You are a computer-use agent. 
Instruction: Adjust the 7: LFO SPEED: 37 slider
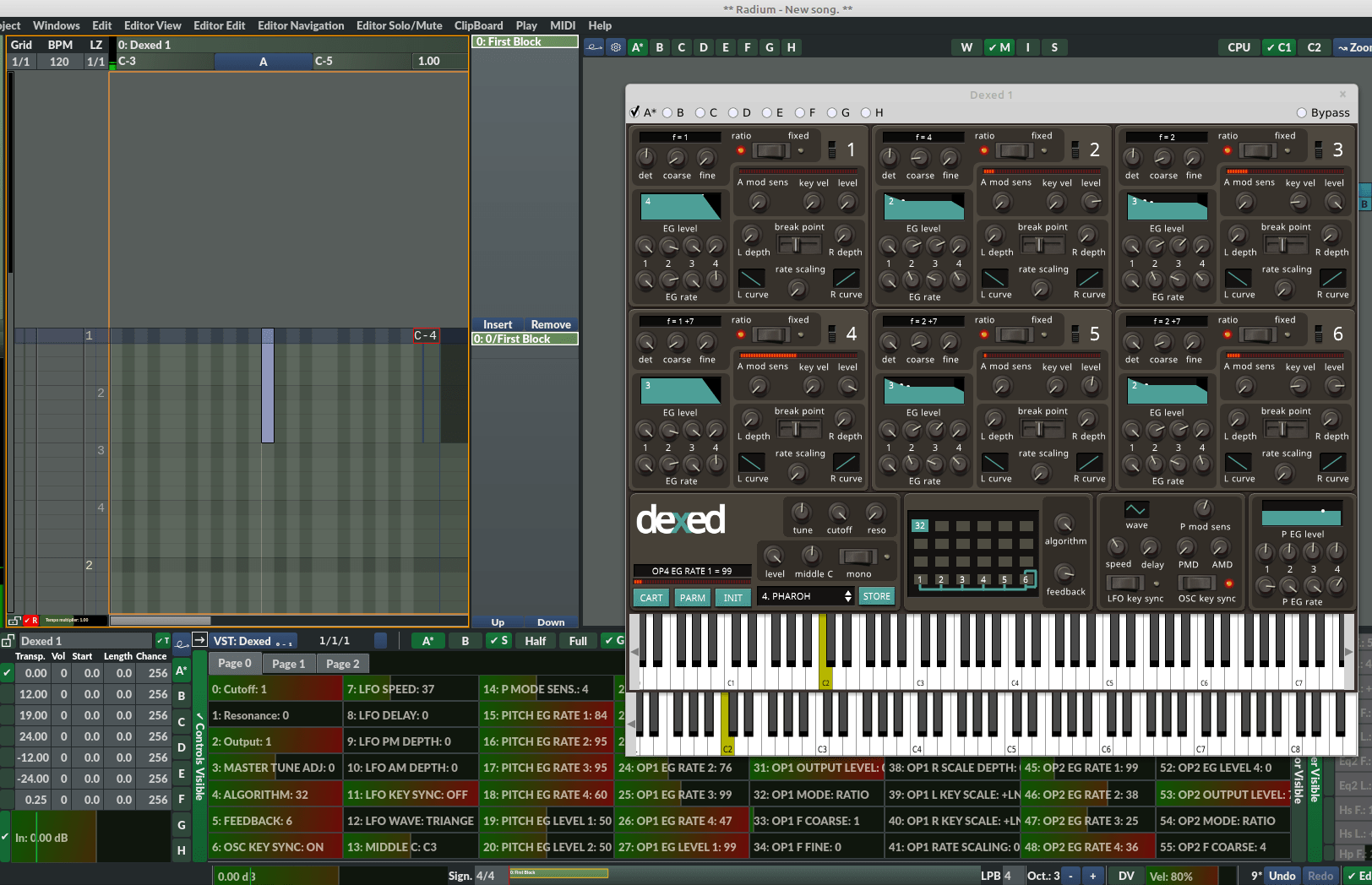(411, 689)
